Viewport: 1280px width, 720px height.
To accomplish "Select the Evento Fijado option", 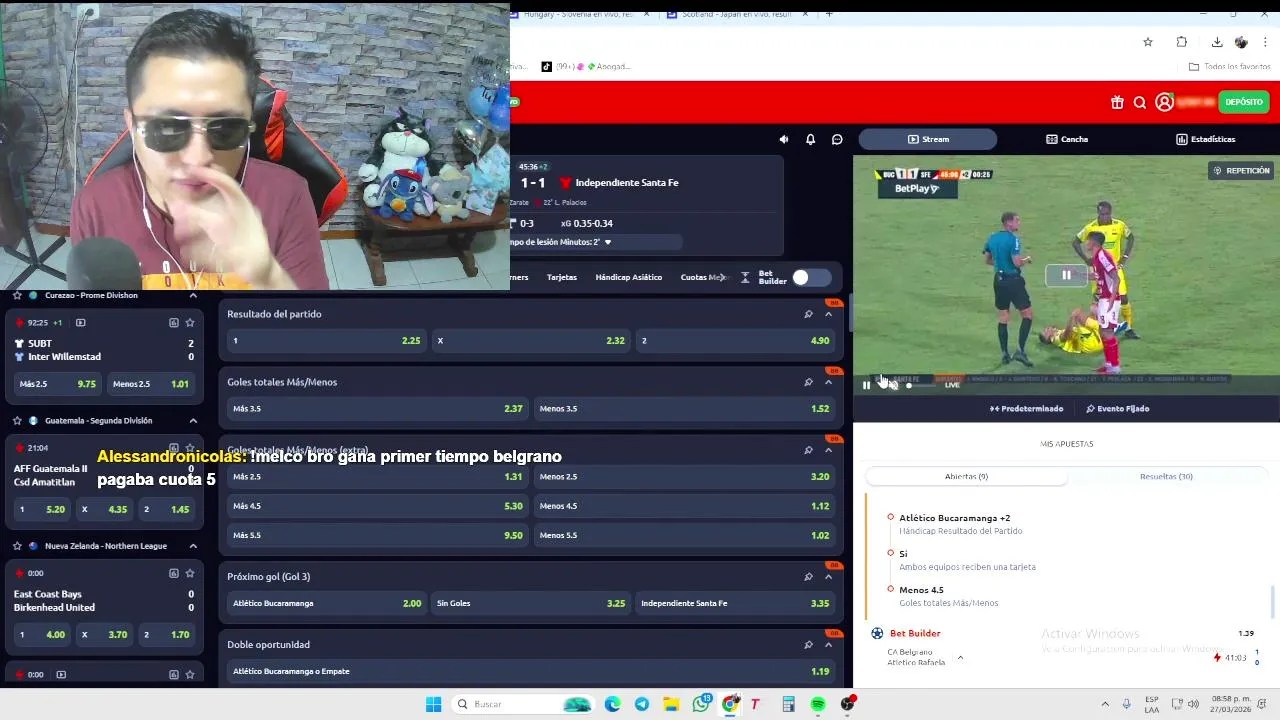I will coord(1117,409).
